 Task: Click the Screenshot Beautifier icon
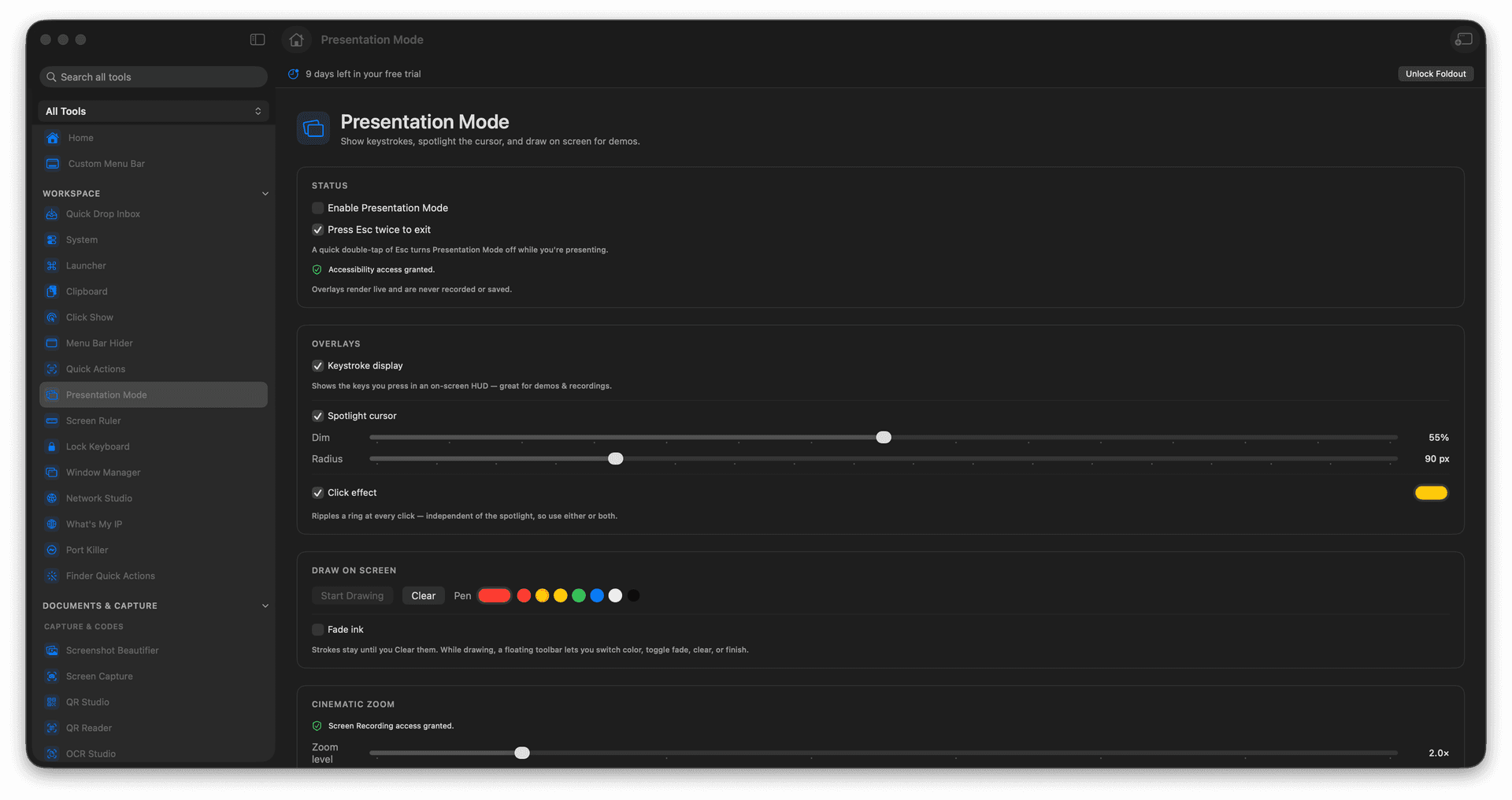[52, 650]
